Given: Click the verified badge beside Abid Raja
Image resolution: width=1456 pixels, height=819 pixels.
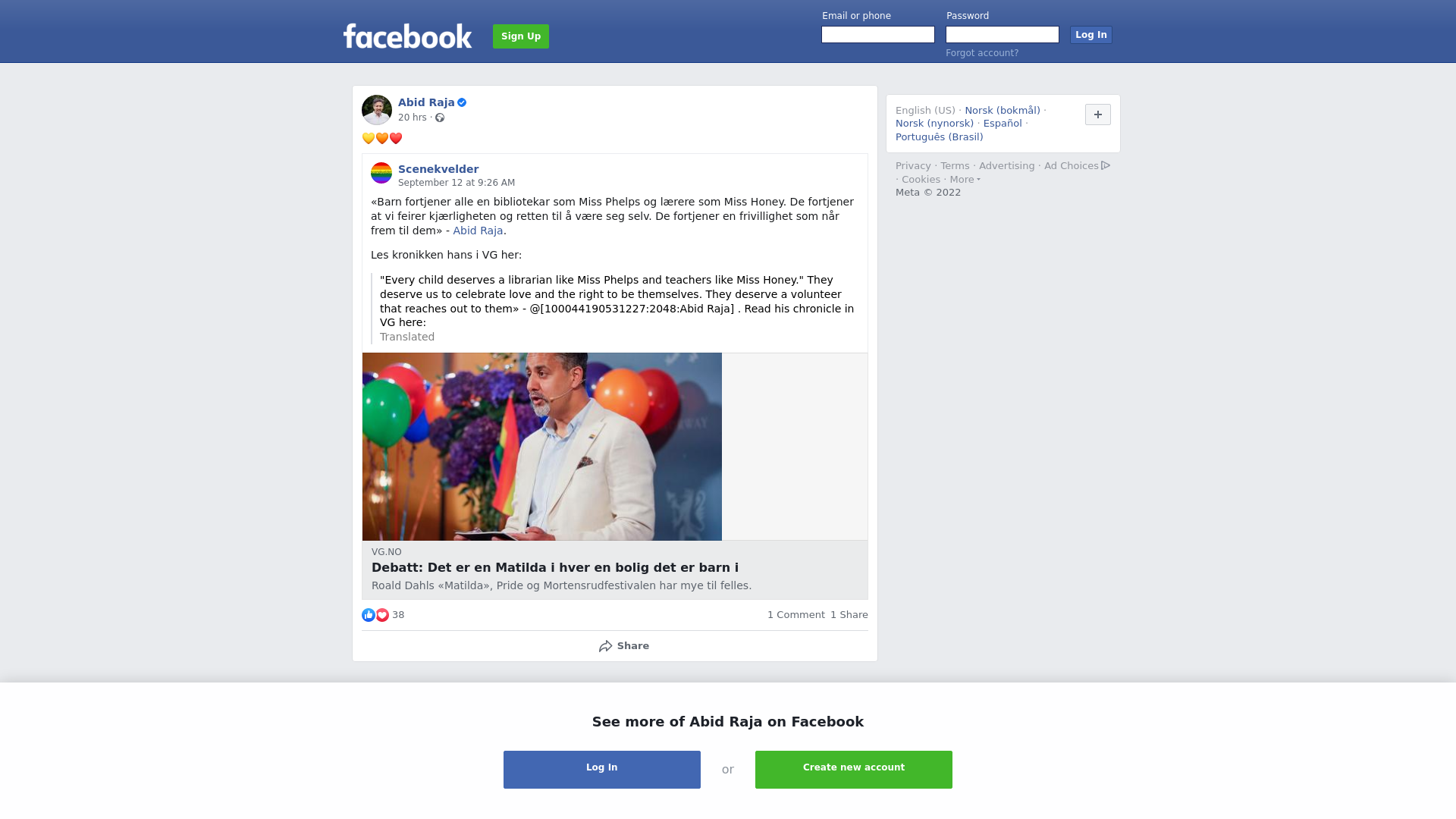Looking at the screenshot, I should coord(462,102).
